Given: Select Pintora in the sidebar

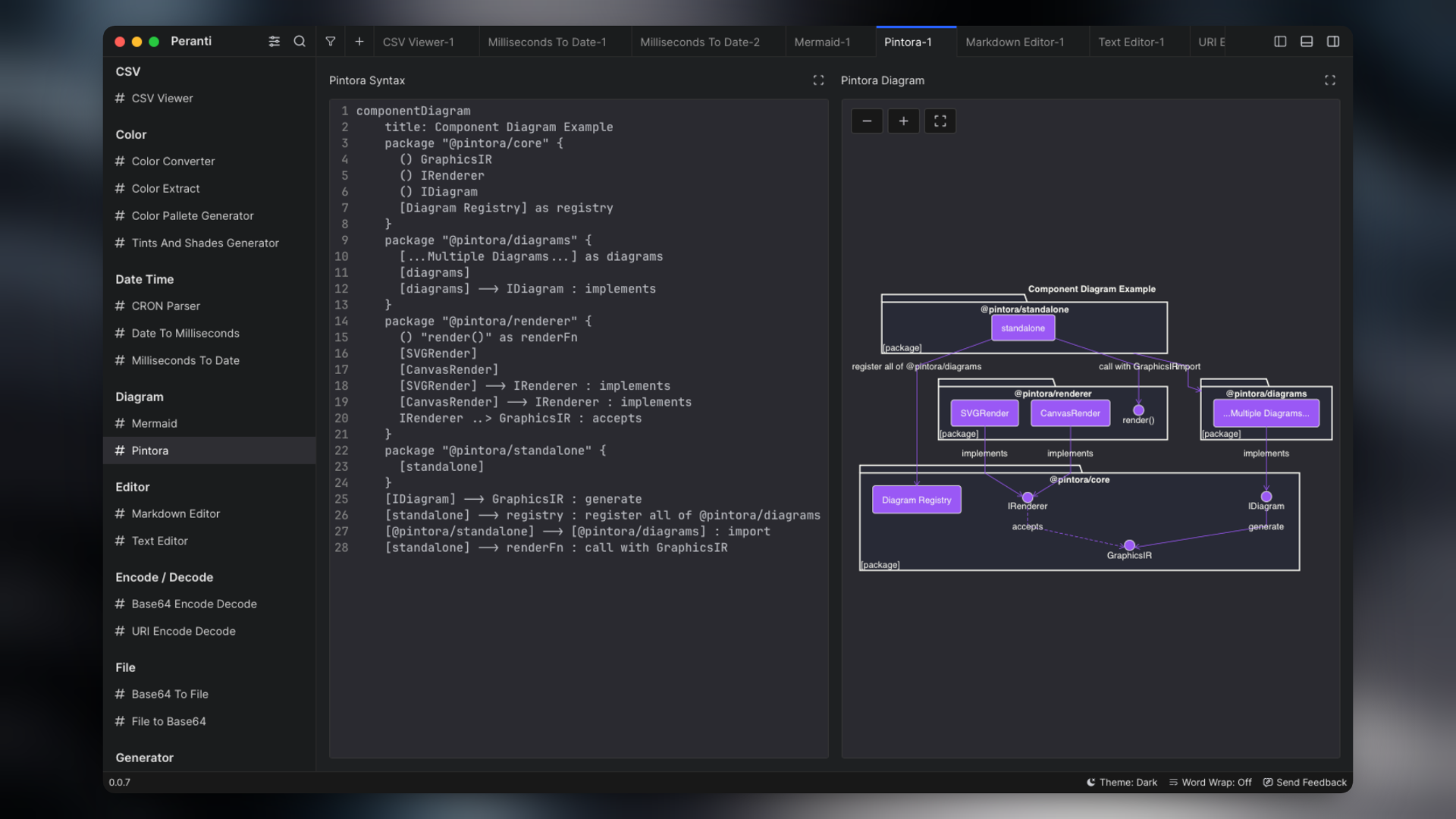Looking at the screenshot, I should point(209,450).
